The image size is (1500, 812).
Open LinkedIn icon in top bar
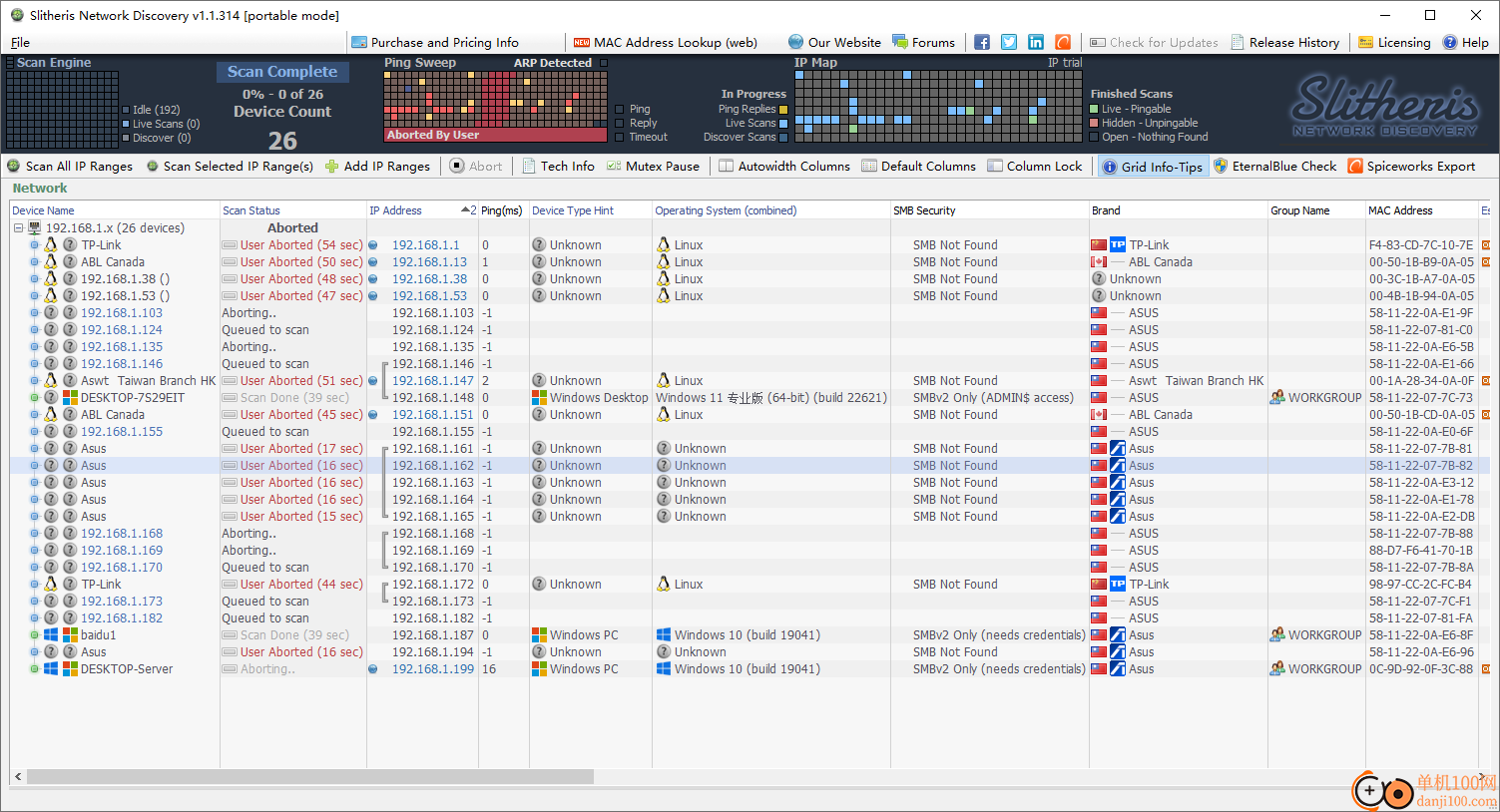1036,42
